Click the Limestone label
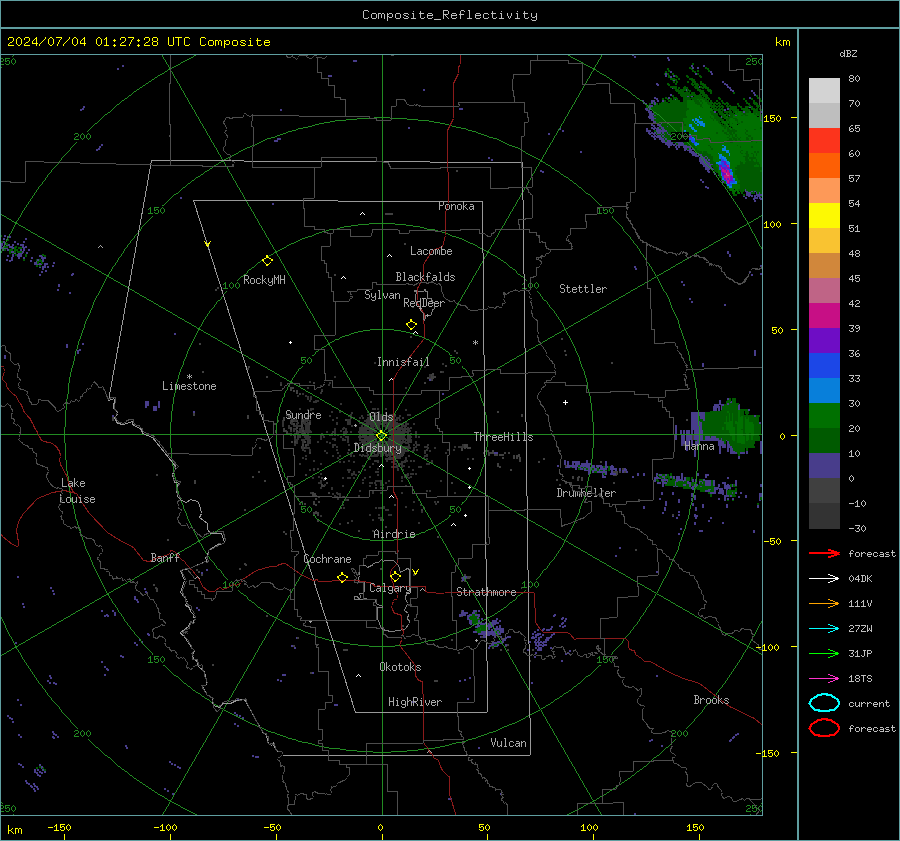This screenshot has width=900, height=841. pos(189,386)
